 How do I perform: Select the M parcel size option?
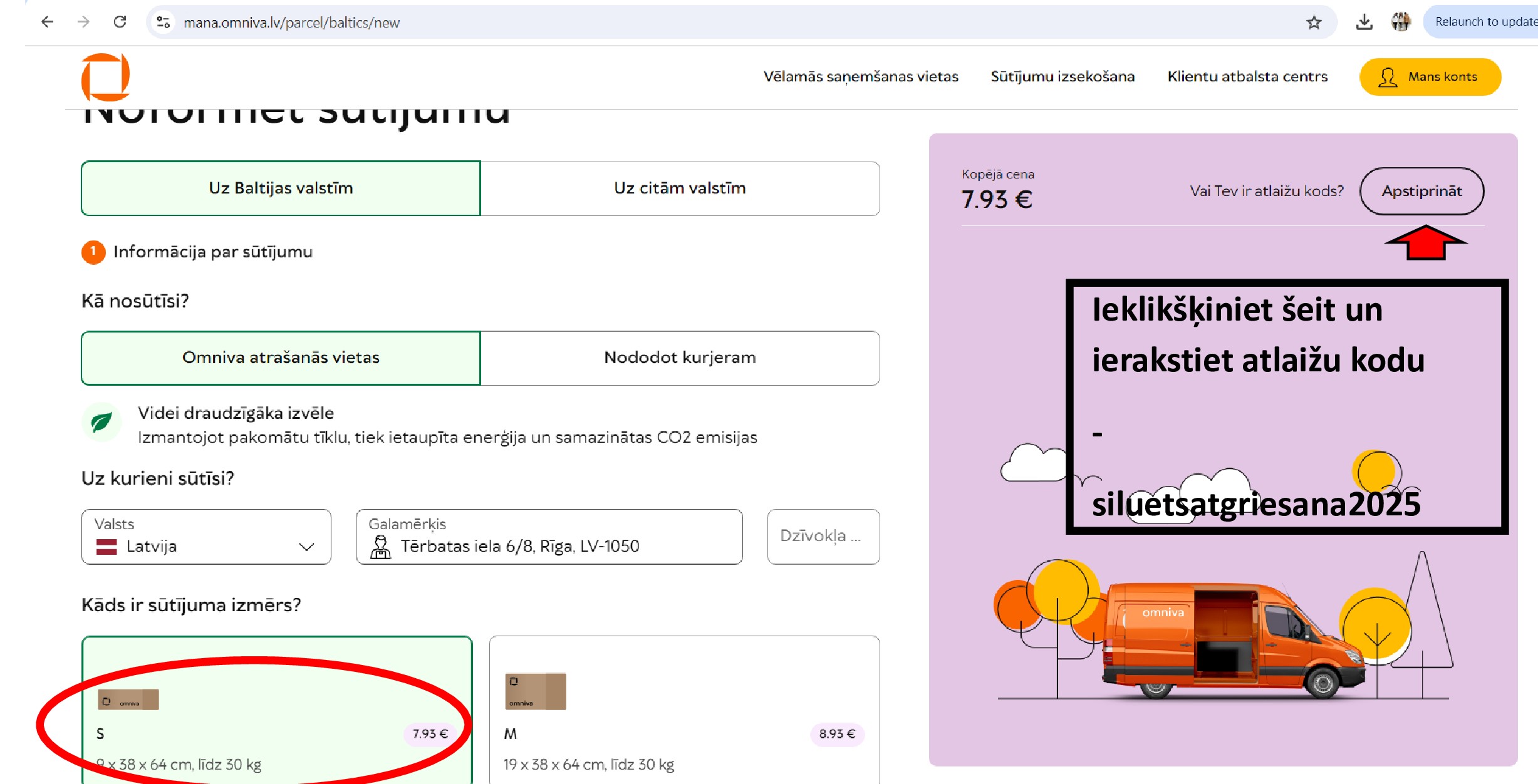tap(684, 711)
